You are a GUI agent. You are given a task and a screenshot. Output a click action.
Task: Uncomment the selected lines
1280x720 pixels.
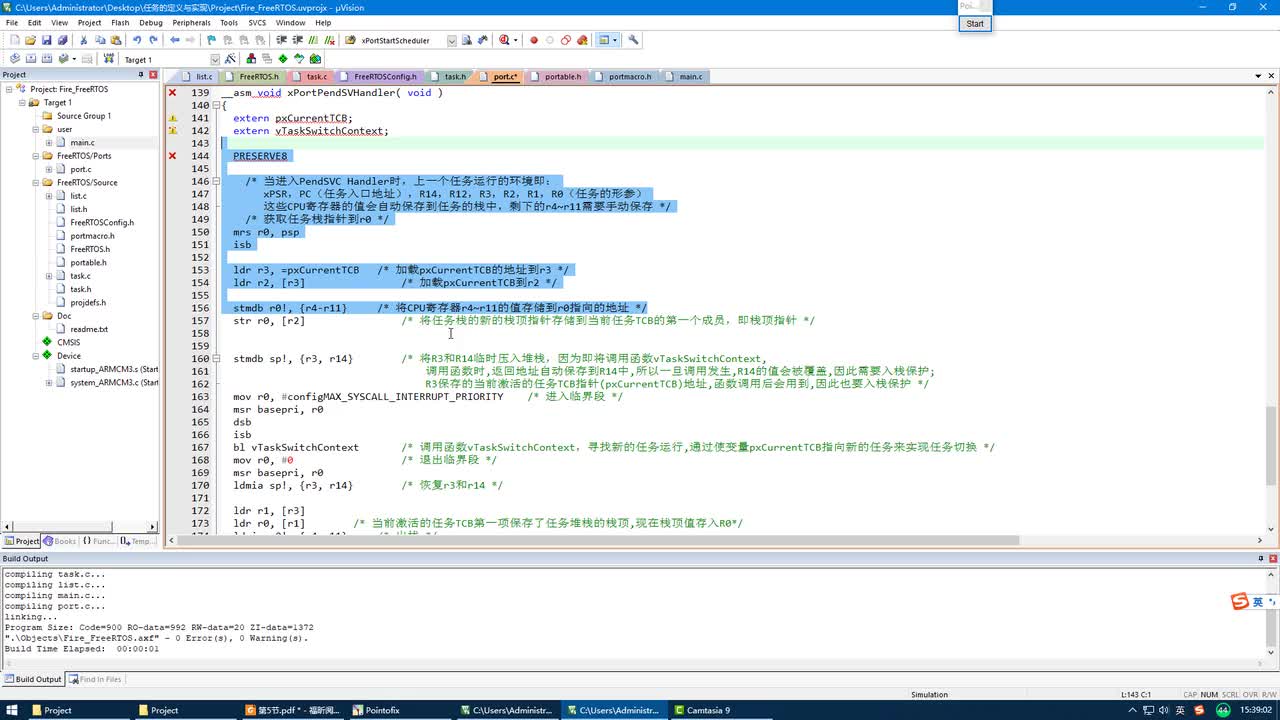point(329,40)
